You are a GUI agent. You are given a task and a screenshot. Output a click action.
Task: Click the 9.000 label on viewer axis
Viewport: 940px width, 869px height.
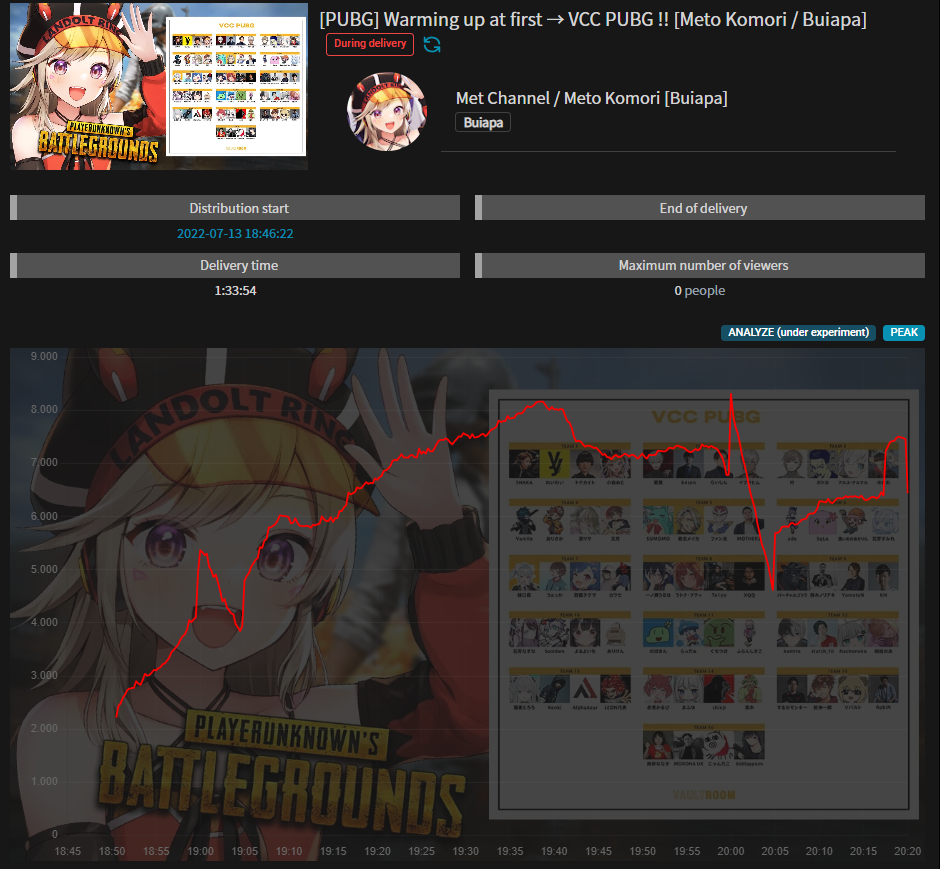click(x=44, y=357)
